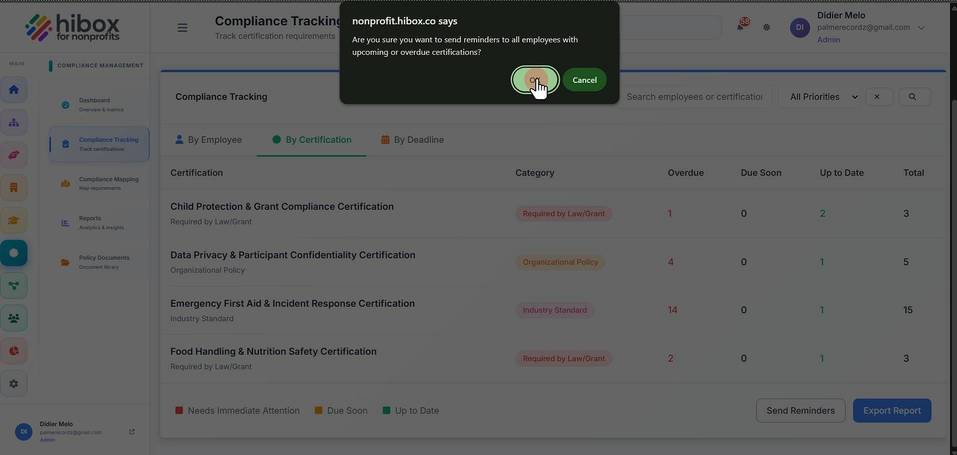Toggle the hamburger menu in header

click(182, 27)
